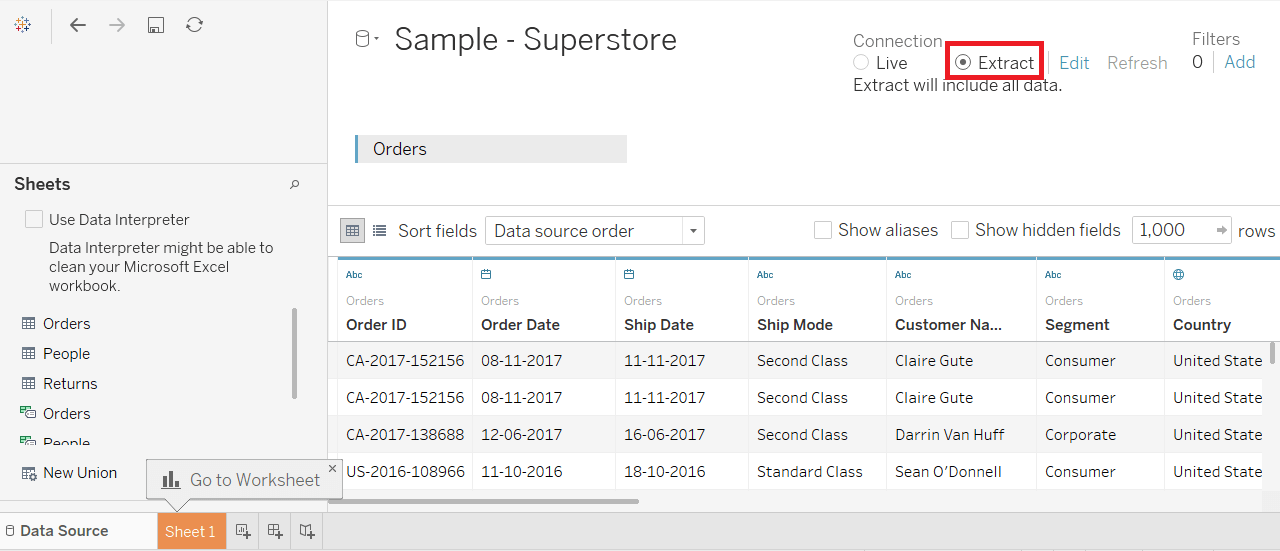Check the Show hidden fields box
The width and height of the screenshot is (1280, 551).
click(960, 230)
